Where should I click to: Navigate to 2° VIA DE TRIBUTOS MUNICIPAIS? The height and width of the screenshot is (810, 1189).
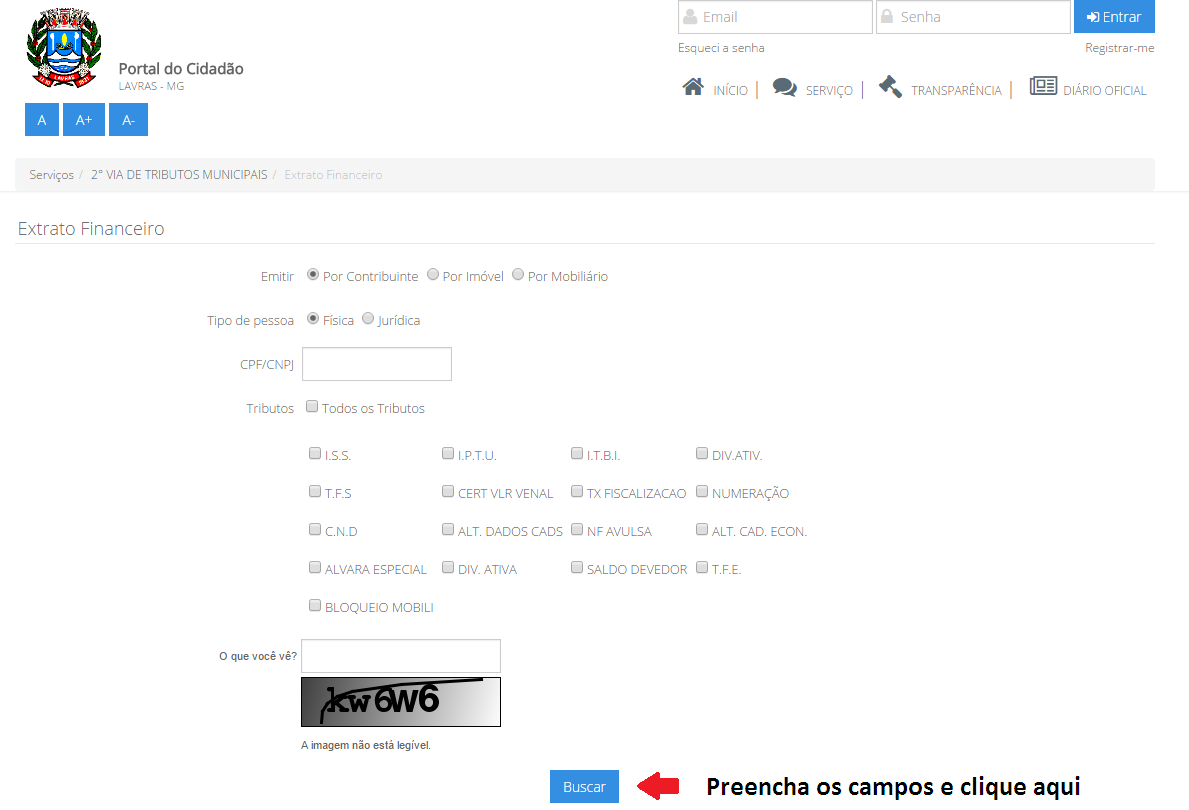(x=178, y=174)
